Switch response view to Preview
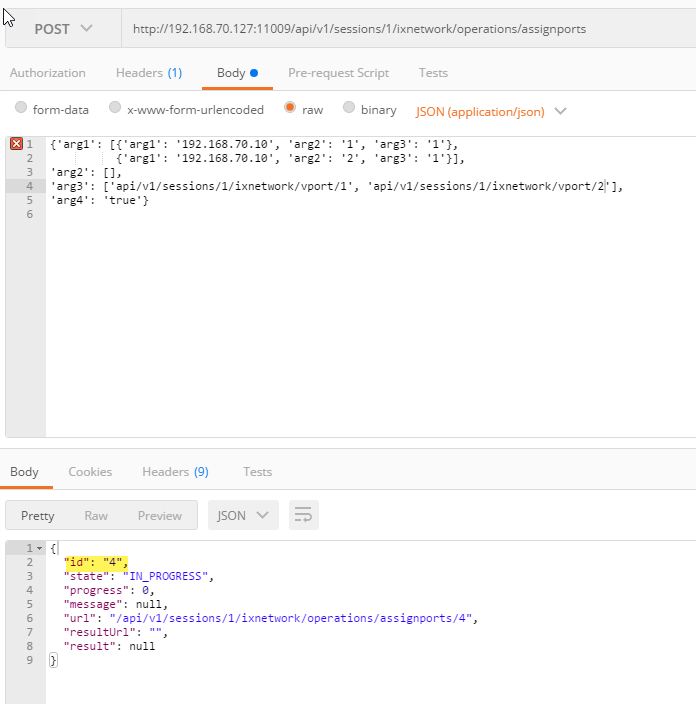This screenshot has height=704, width=696. (x=160, y=516)
